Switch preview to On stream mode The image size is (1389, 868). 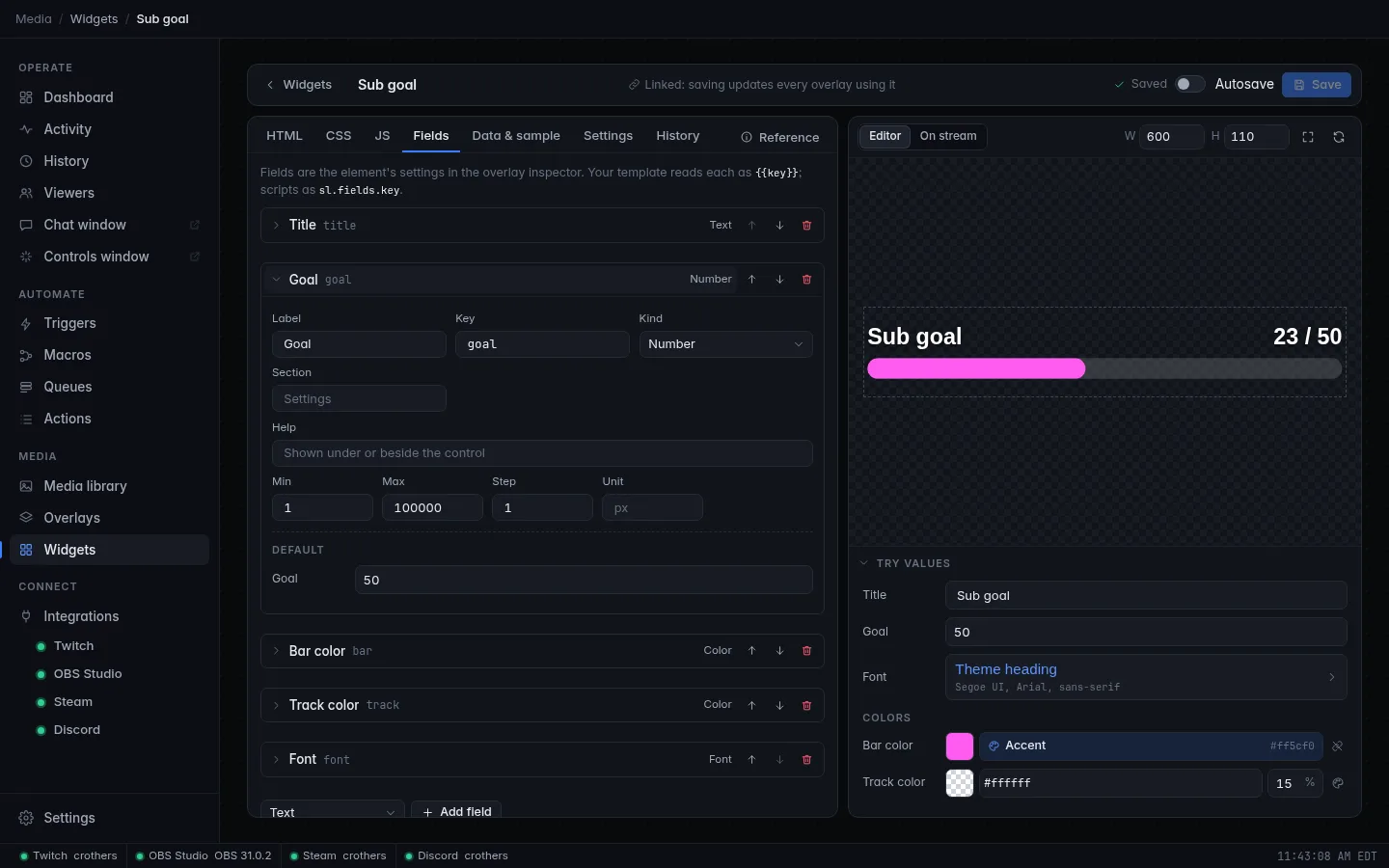pyautogui.click(x=948, y=136)
